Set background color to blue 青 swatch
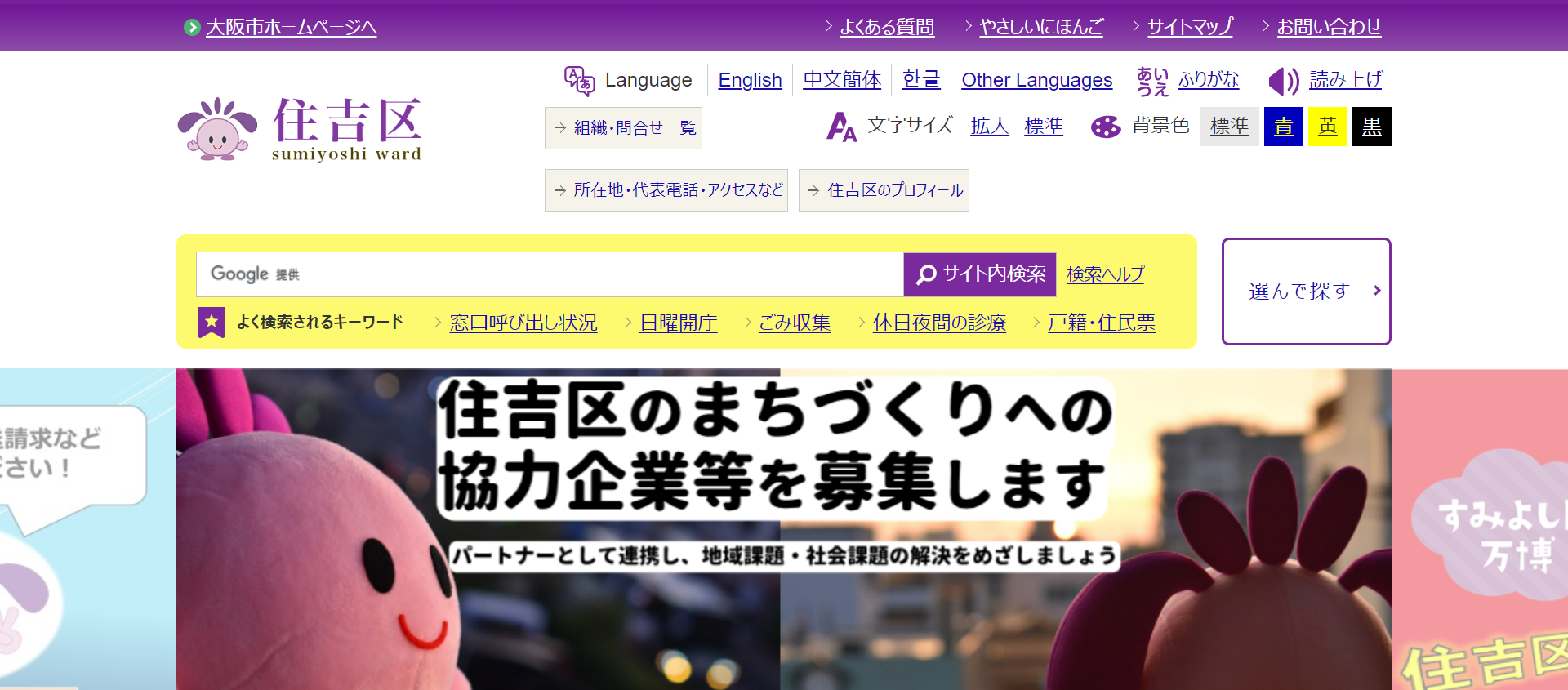Viewport: 1568px width, 690px height. pyautogui.click(x=1284, y=127)
